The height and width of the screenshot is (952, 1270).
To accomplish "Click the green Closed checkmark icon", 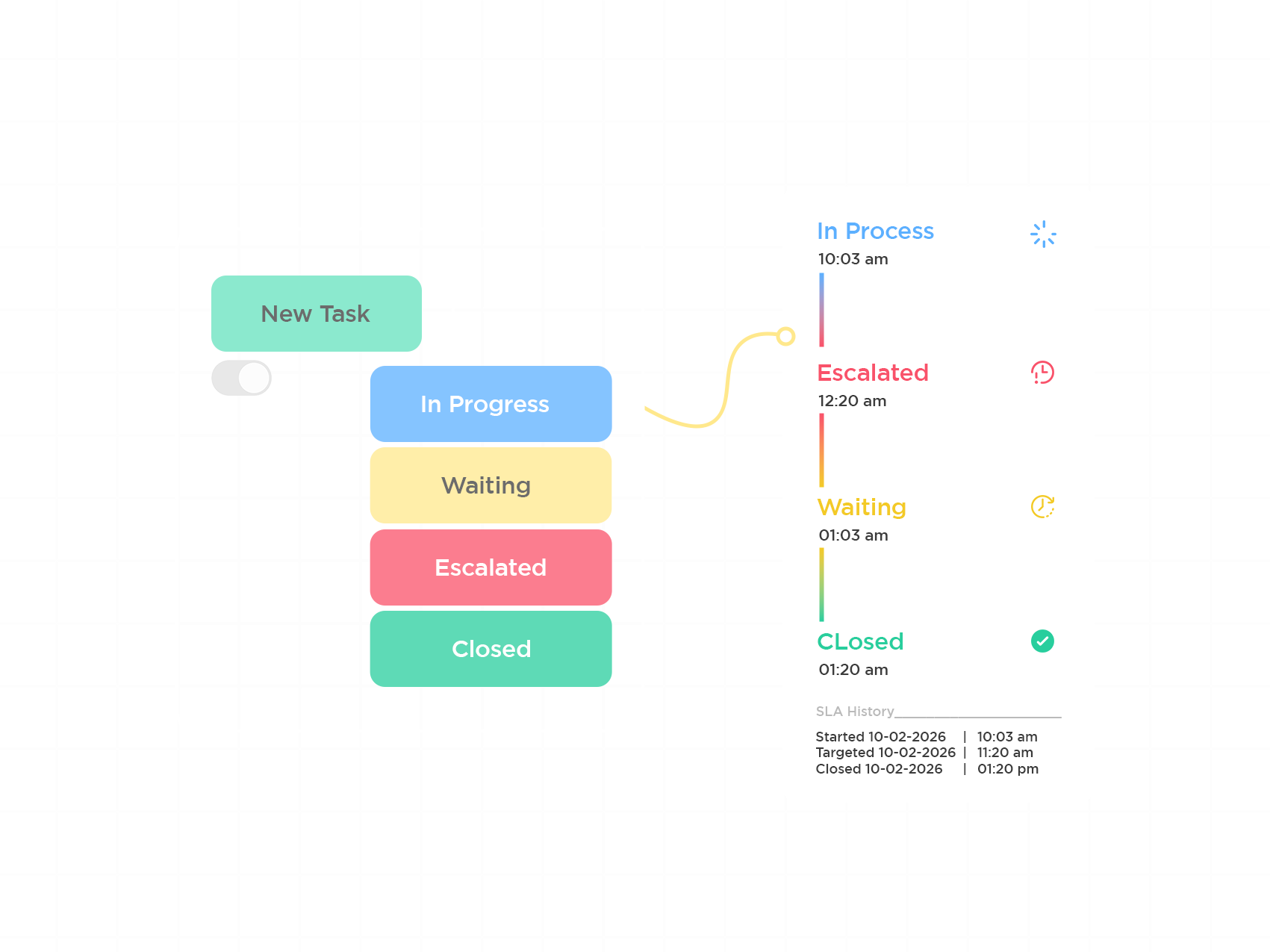I will tap(1042, 641).
